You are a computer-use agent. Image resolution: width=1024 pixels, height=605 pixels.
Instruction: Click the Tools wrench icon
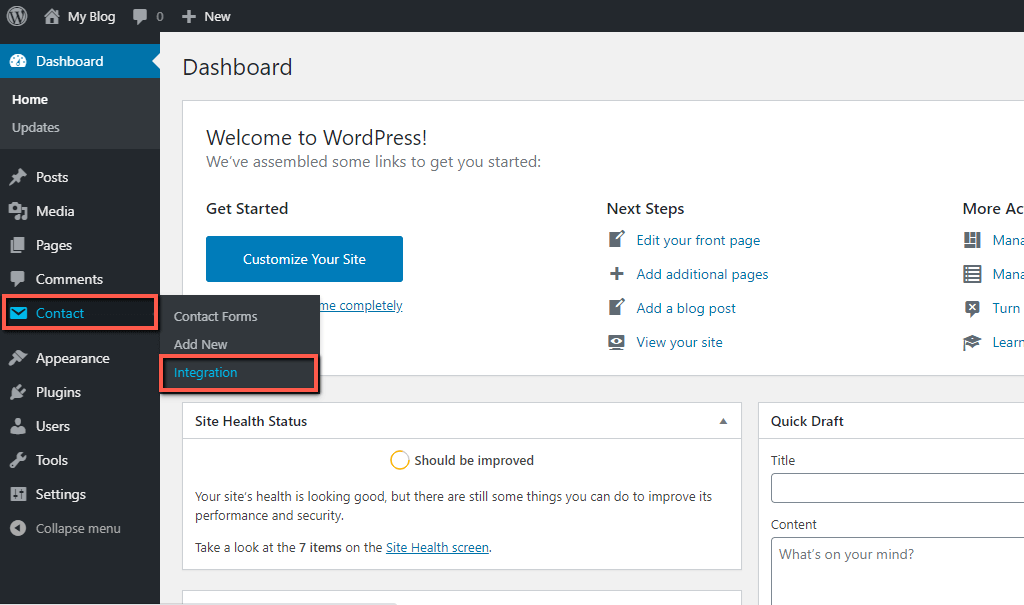pos(18,460)
